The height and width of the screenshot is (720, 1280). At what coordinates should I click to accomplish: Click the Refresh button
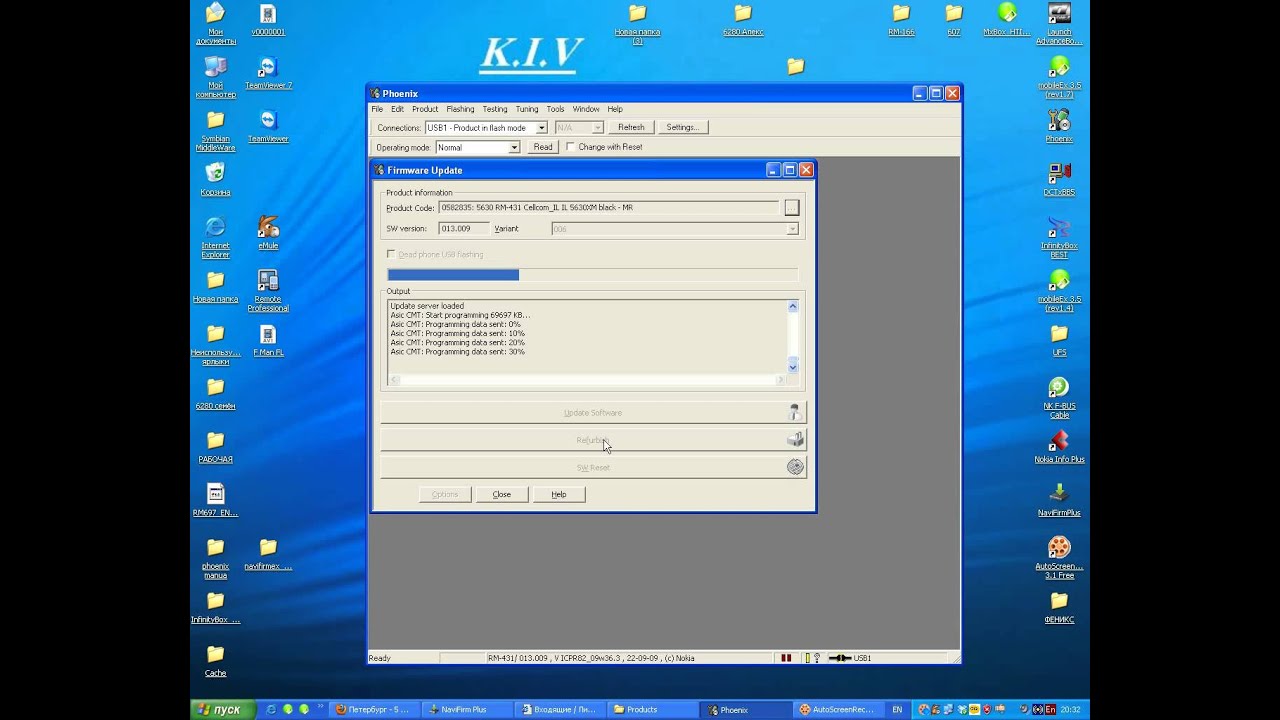pos(631,128)
